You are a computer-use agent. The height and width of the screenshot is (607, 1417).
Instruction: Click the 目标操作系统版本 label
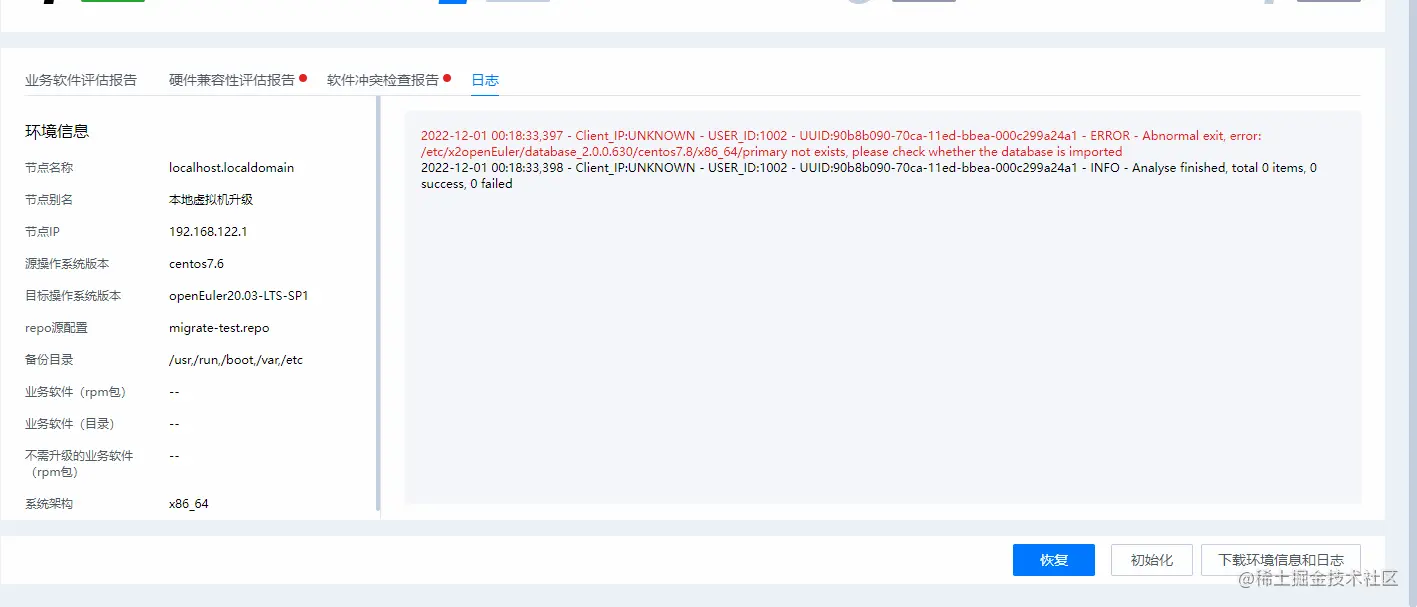point(73,296)
